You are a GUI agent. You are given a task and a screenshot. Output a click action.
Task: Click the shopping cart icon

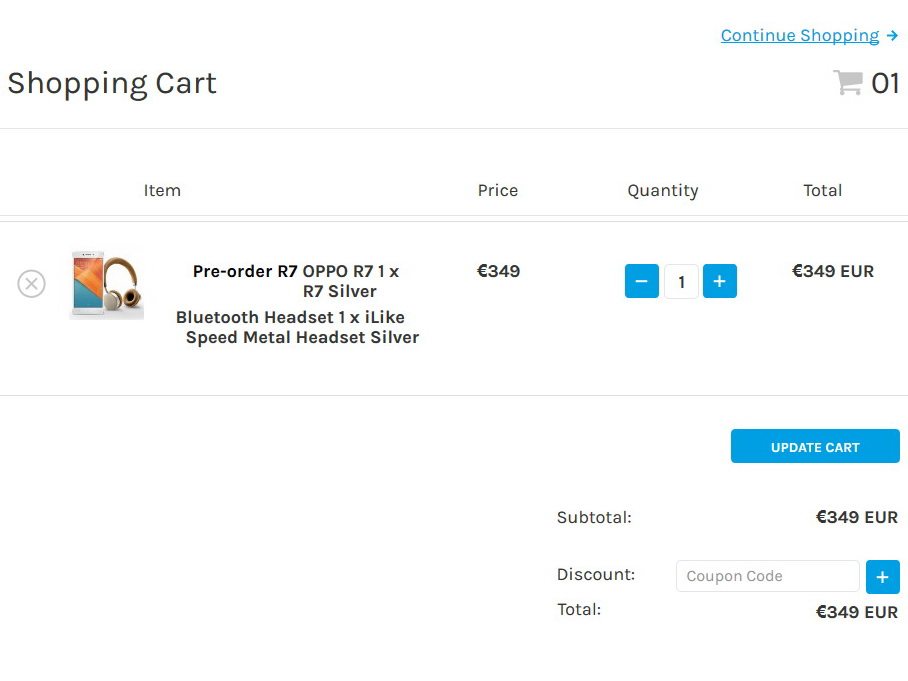pos(848,83)
